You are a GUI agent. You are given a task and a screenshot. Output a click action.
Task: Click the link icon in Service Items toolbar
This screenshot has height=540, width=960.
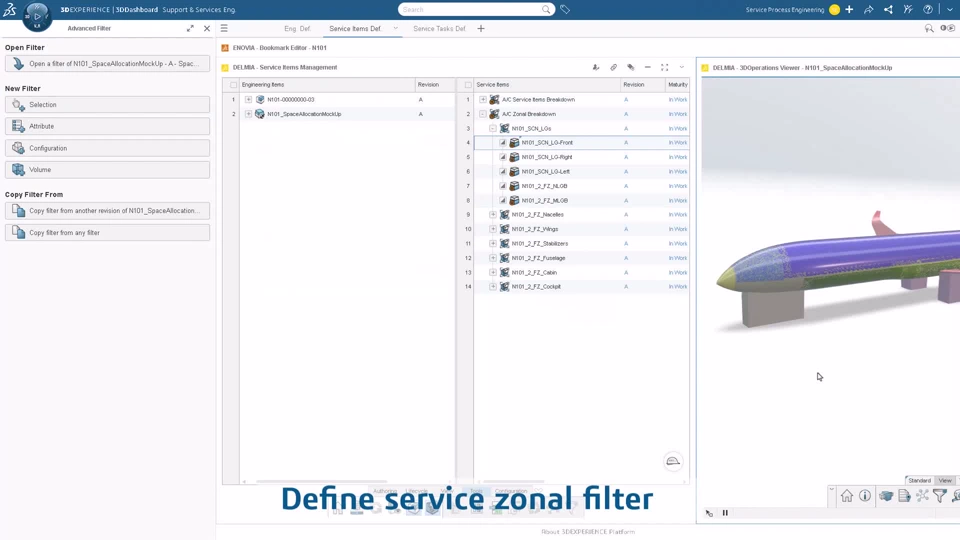click(613, 67)
